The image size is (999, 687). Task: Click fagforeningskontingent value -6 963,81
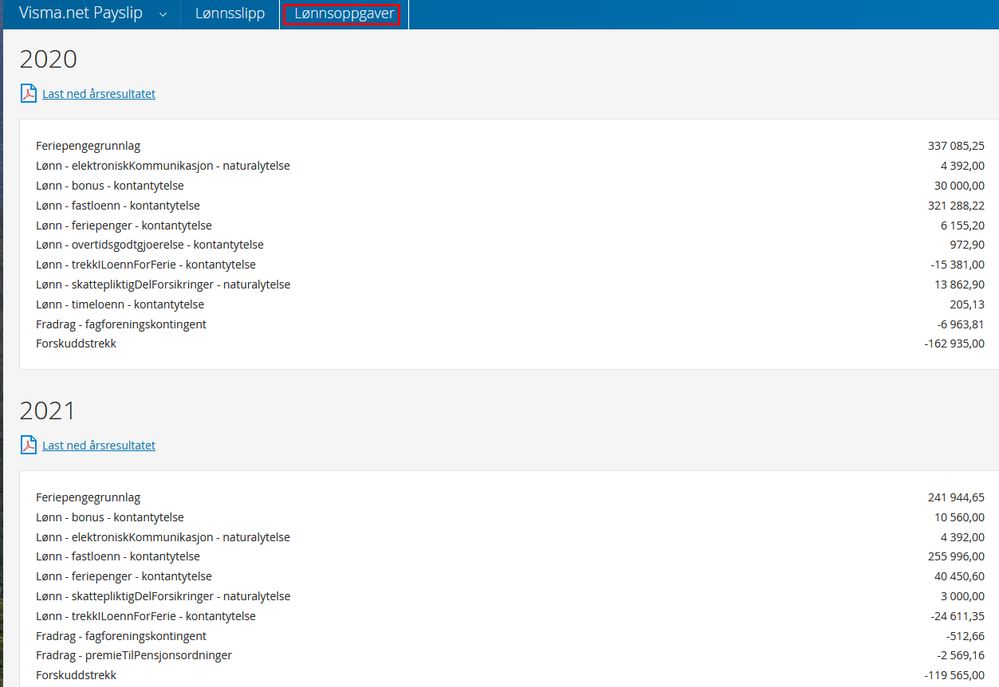tap(960, 324)
